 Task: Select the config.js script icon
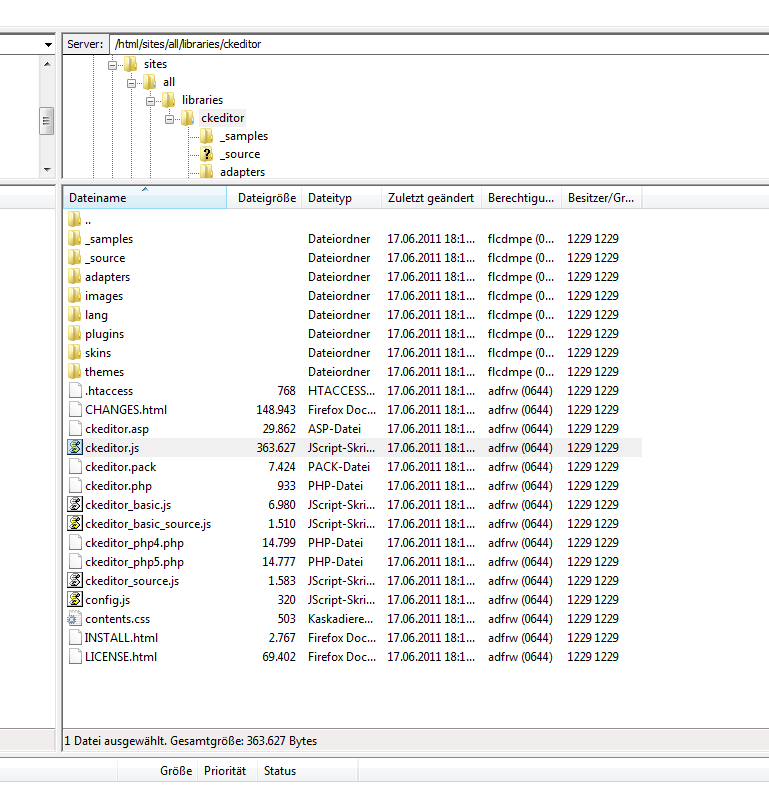74,600
